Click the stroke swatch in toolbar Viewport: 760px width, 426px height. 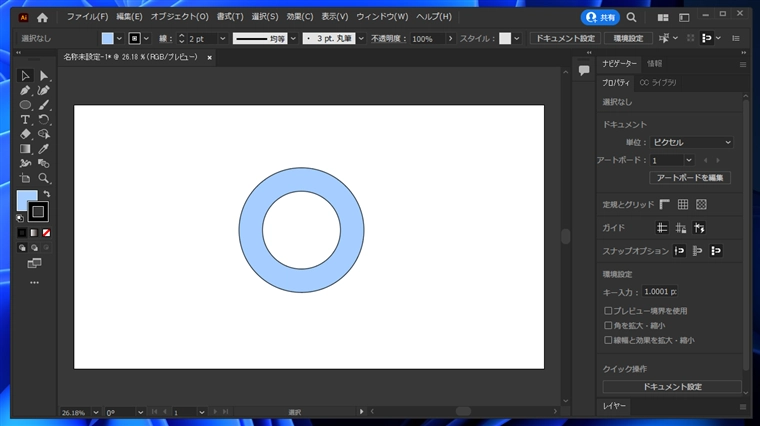point(38,211)
